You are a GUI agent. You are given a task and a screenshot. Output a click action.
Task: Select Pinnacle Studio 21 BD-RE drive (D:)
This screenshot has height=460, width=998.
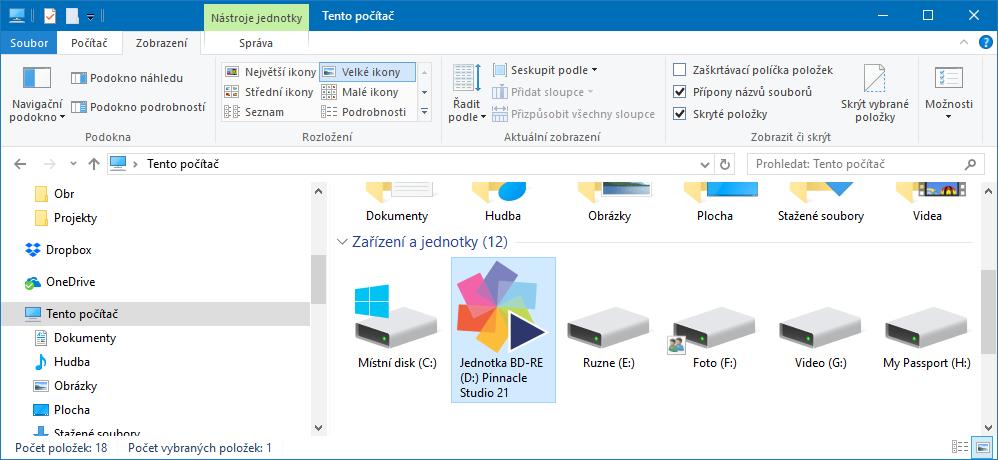click(x=503, y=330)
